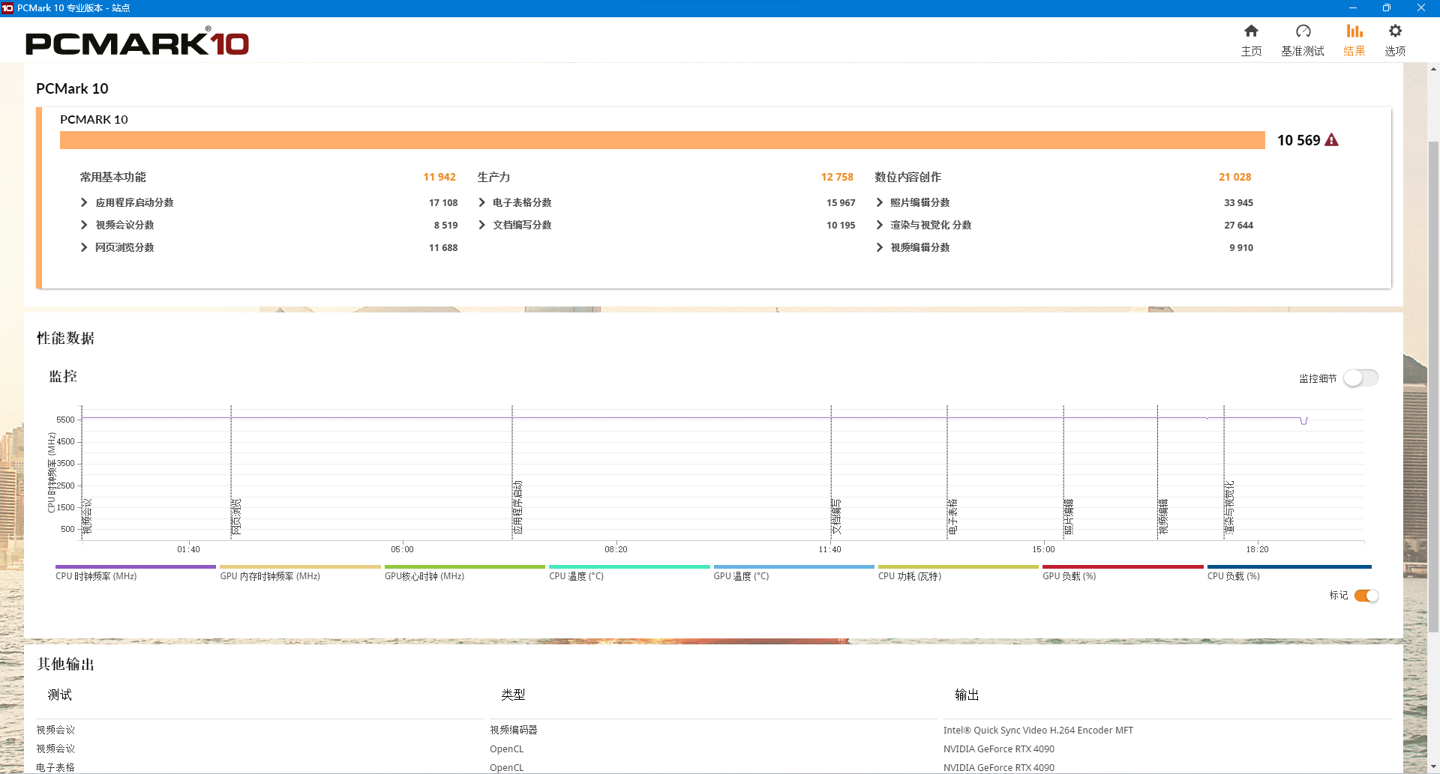Select GPU 内存时钟频率 (MHz) legend swatch

click(300, 567)
